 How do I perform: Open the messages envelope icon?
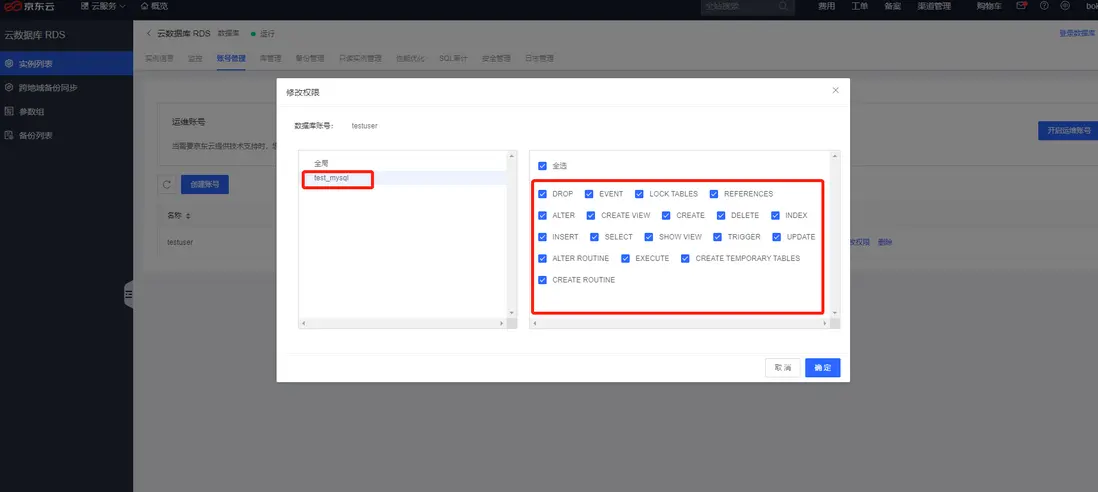(x=1021, y=6)
